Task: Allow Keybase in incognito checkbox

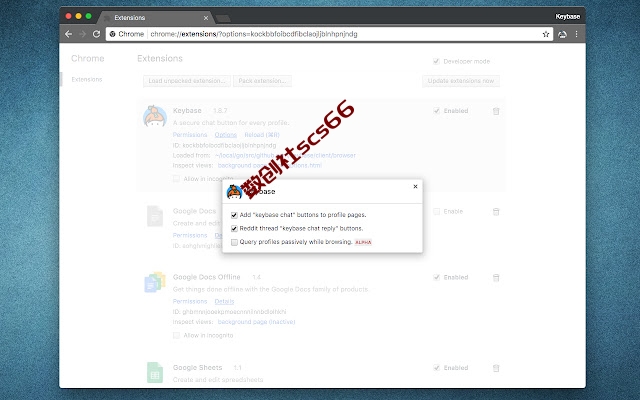Action: [176, 179]
